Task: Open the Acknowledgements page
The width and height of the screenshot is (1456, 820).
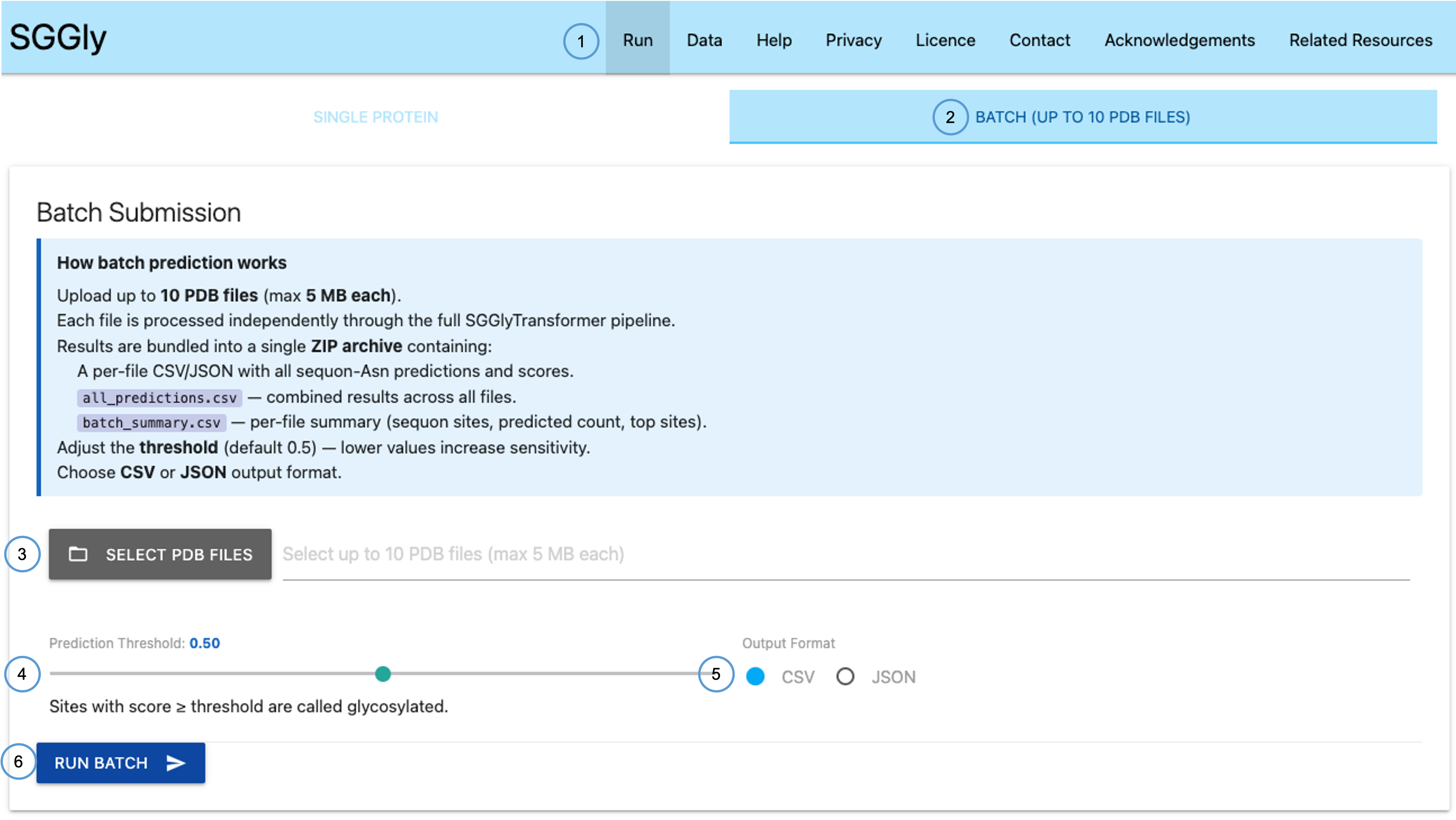Action: point(1180,40)
